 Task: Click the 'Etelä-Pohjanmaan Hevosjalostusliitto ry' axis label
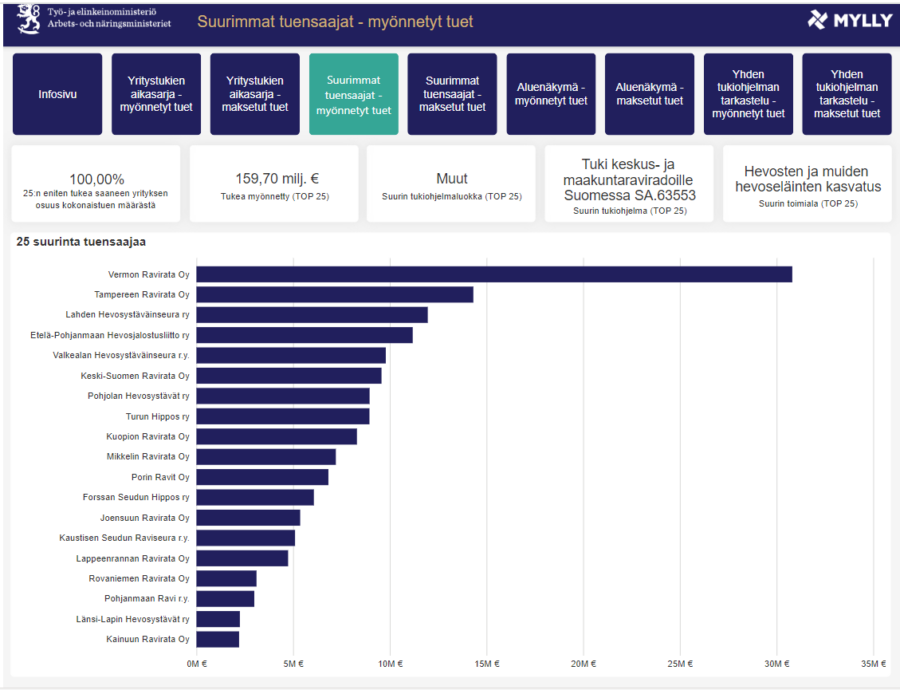pos(110,335)
